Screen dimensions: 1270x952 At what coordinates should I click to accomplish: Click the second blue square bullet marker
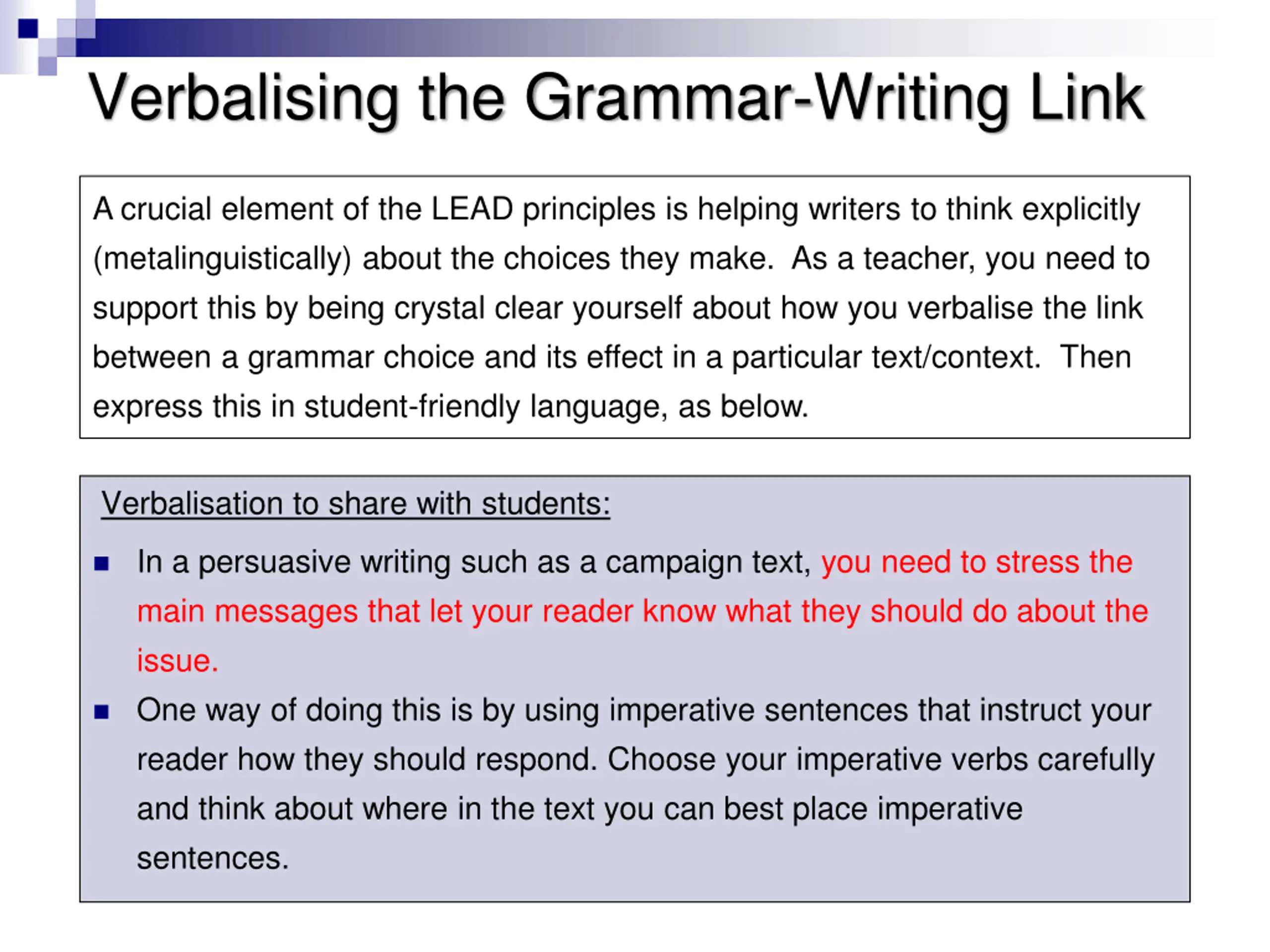(102, 712)
